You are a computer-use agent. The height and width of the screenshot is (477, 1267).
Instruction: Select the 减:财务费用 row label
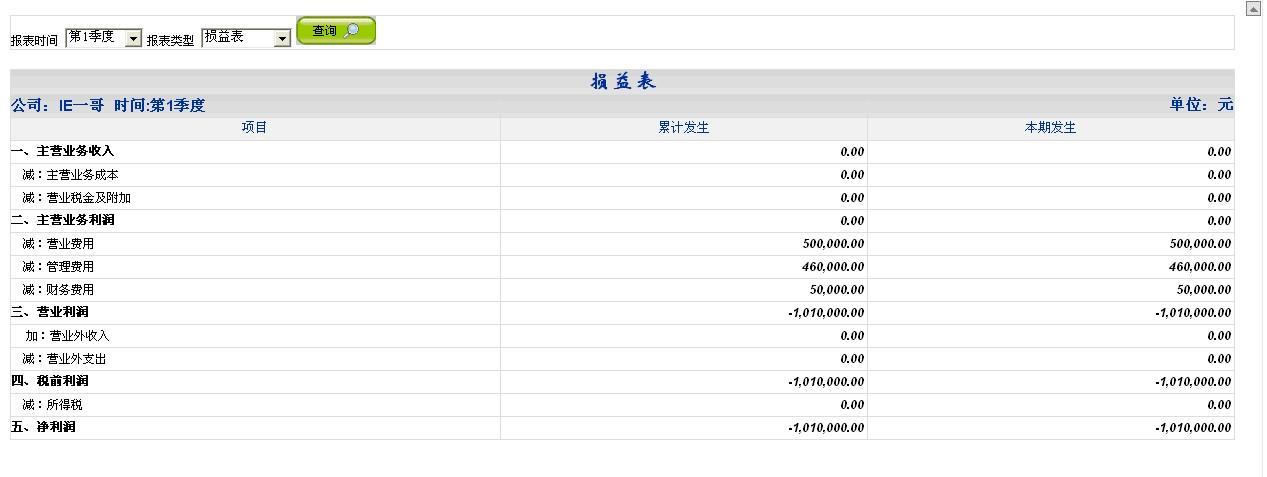coord(59,289)
